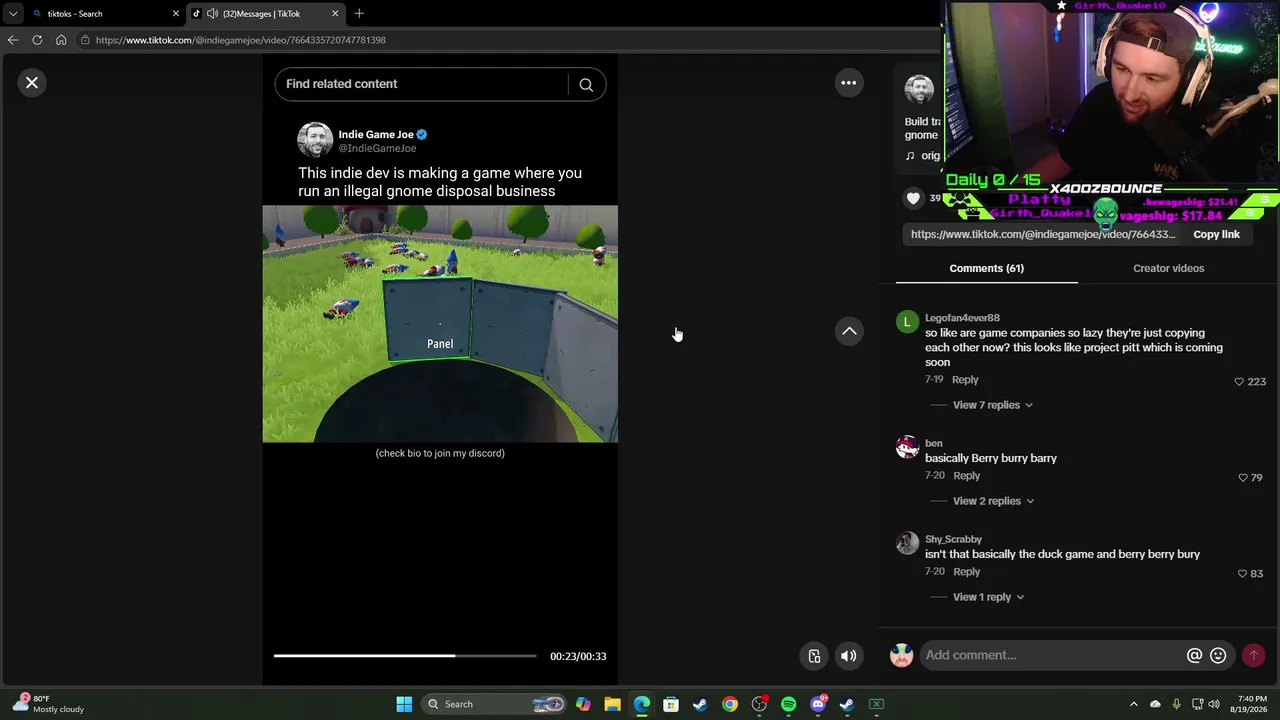Reply to Legofan4ever88's comment
The height and width of the screenshot is (720, 1280).
coord(965,380)
